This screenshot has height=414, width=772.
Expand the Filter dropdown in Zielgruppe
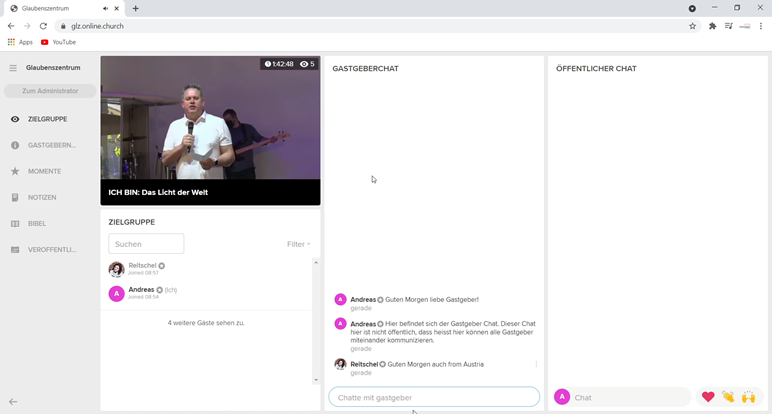(x=298, y=244)
